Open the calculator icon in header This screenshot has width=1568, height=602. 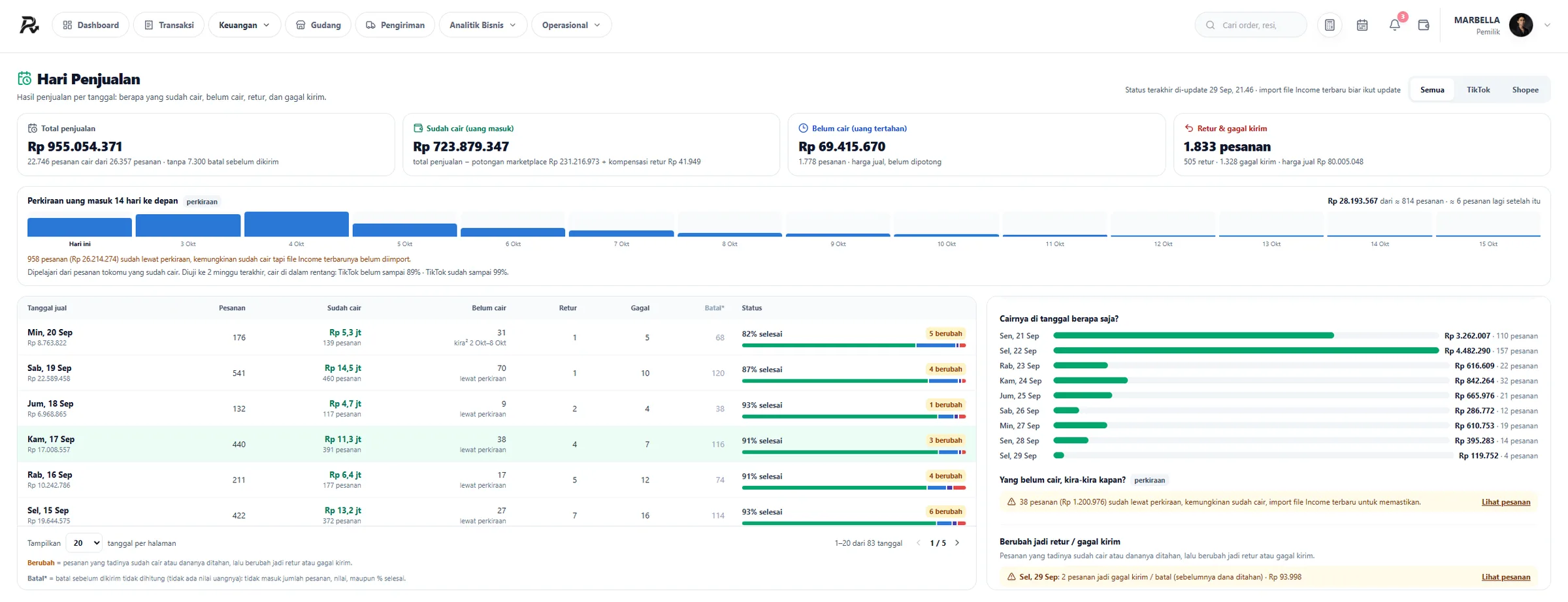click(x=1330, y=25)
